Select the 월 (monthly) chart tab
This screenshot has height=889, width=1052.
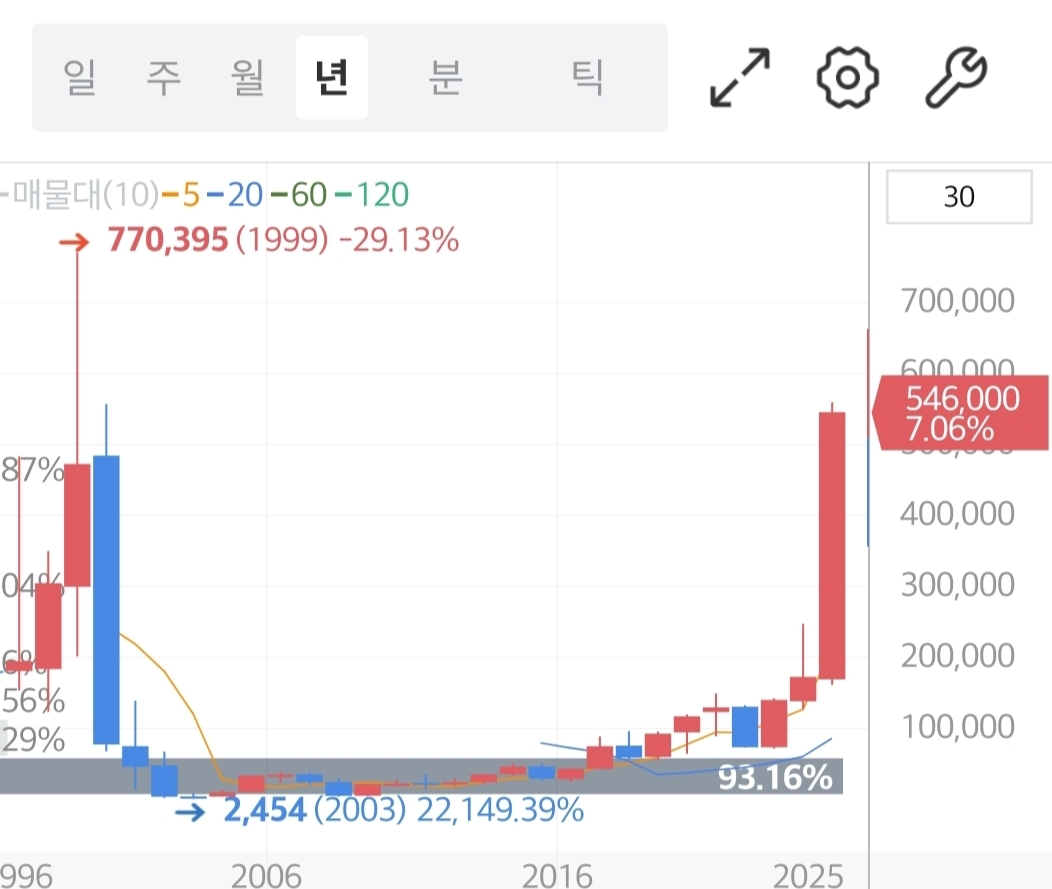coord(246,78)
